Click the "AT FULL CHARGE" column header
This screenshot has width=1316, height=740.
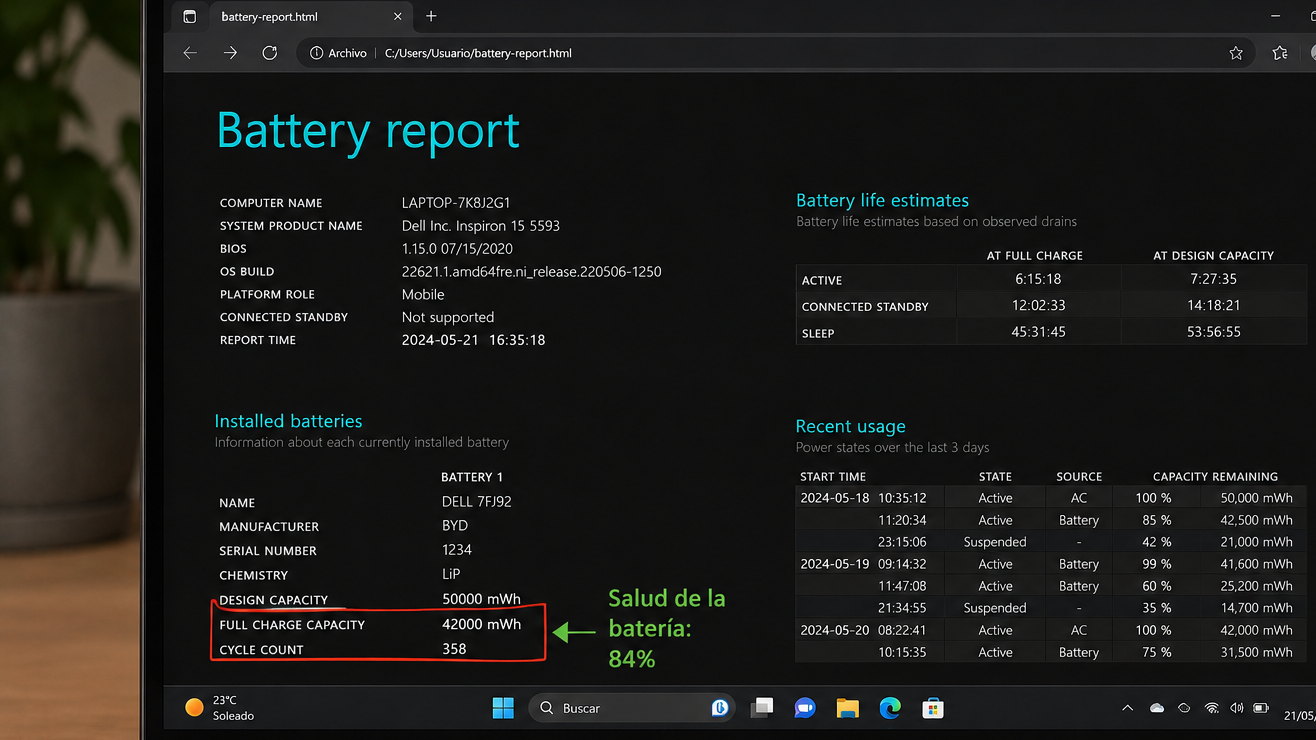coord(1035,255)
